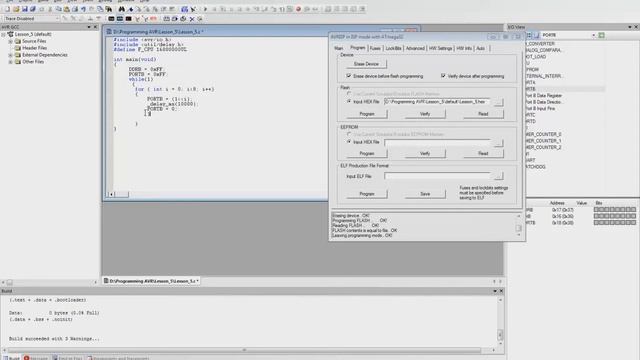Click Program in the Flash section
This screenshot has width=640, height=360.
coord(367,114)
